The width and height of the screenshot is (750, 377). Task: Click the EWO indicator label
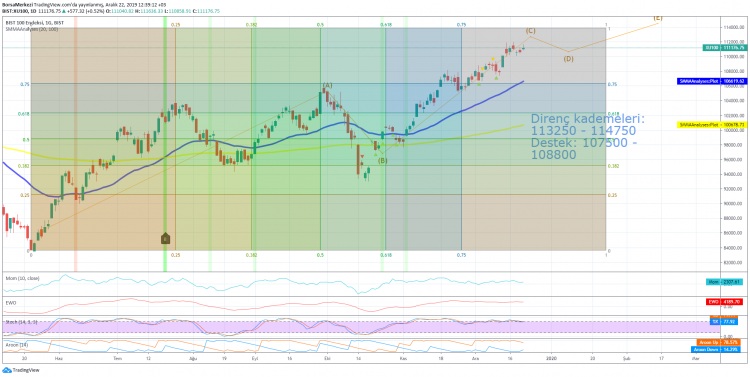pos(10,302)
